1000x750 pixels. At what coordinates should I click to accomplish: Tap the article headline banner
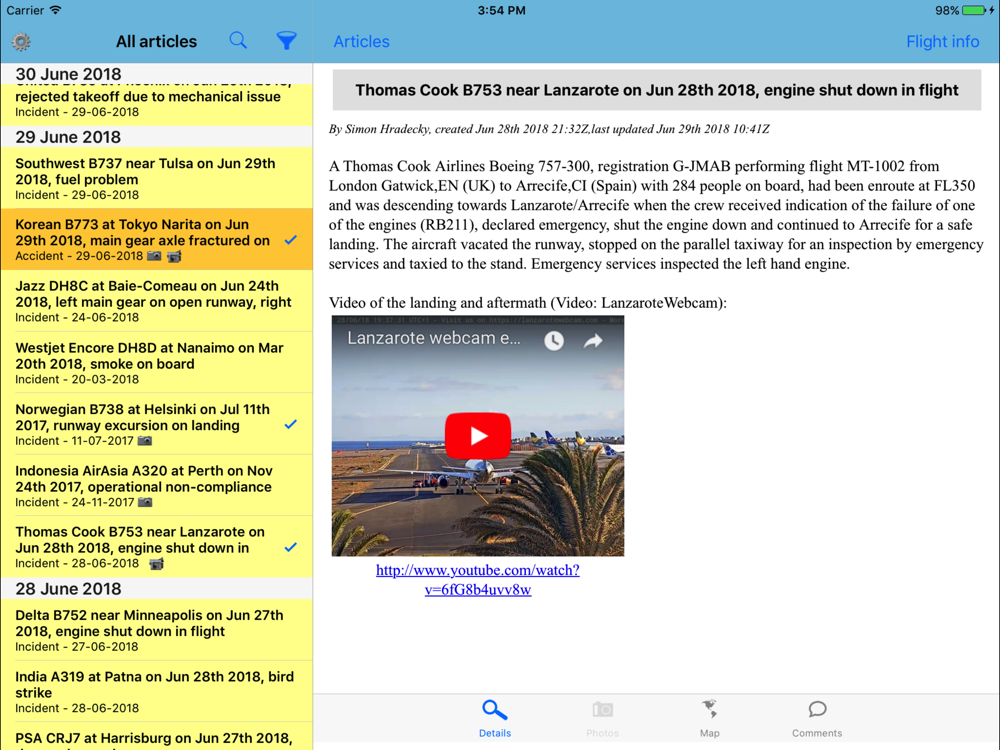(656, 90)
